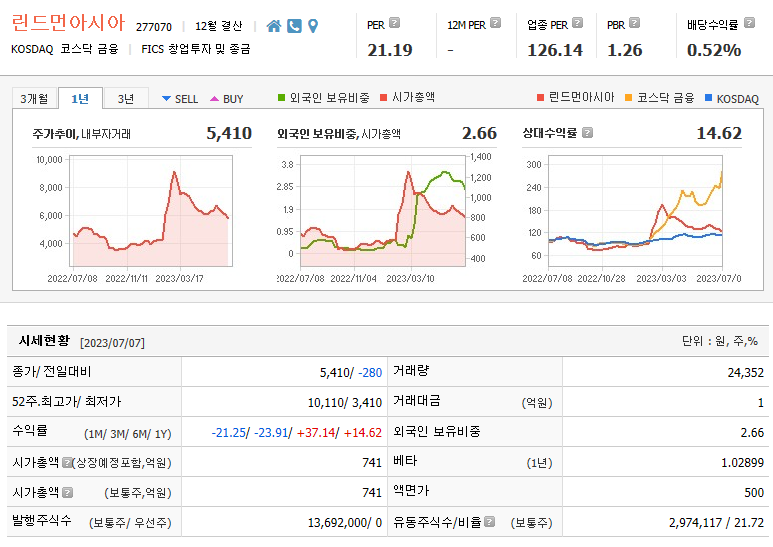The image size is (773, 547).
Task: Select the 1년 chart tab
Action: [x=80, y=99]
